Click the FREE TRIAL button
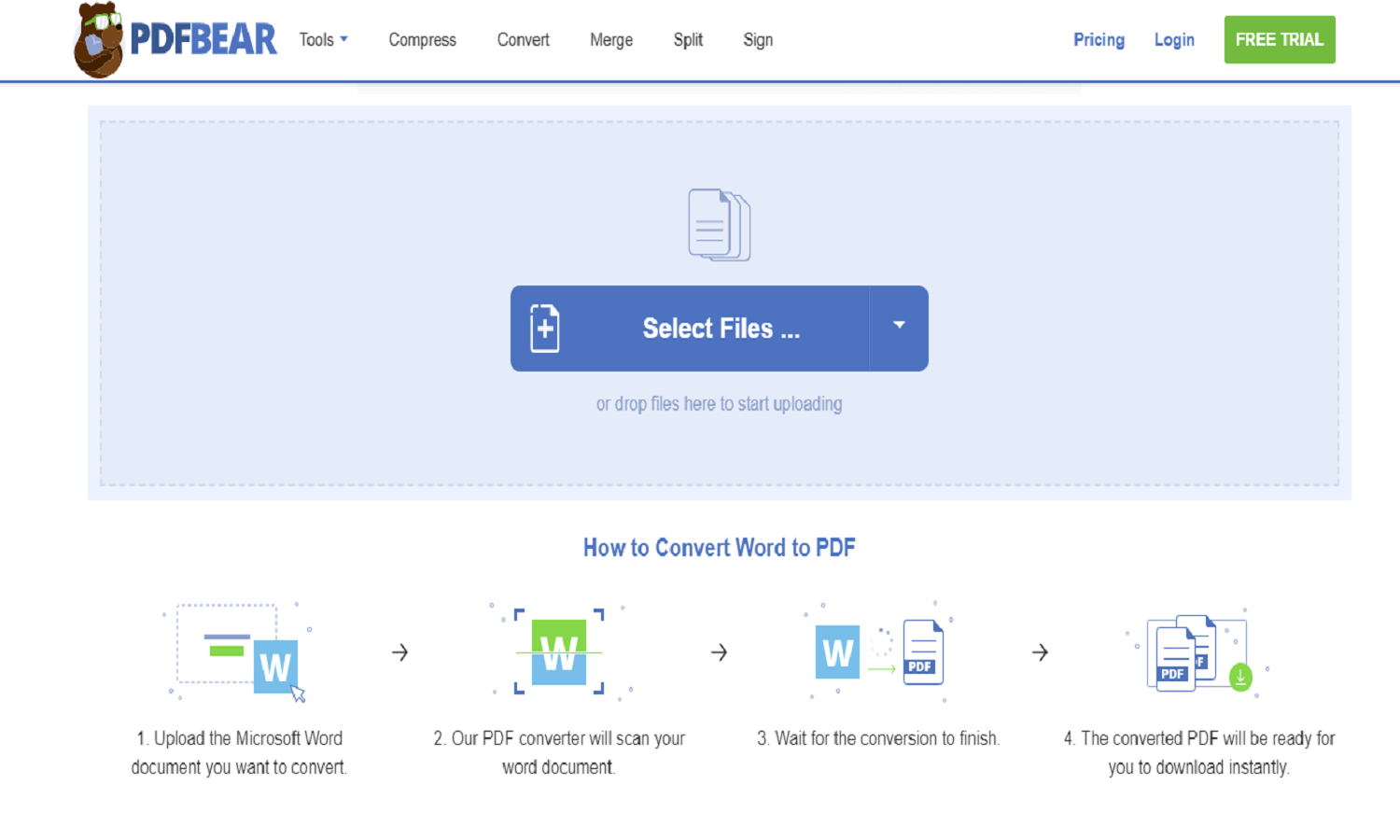Screen dimensions: 1400x840 (x=1279, y=39)
